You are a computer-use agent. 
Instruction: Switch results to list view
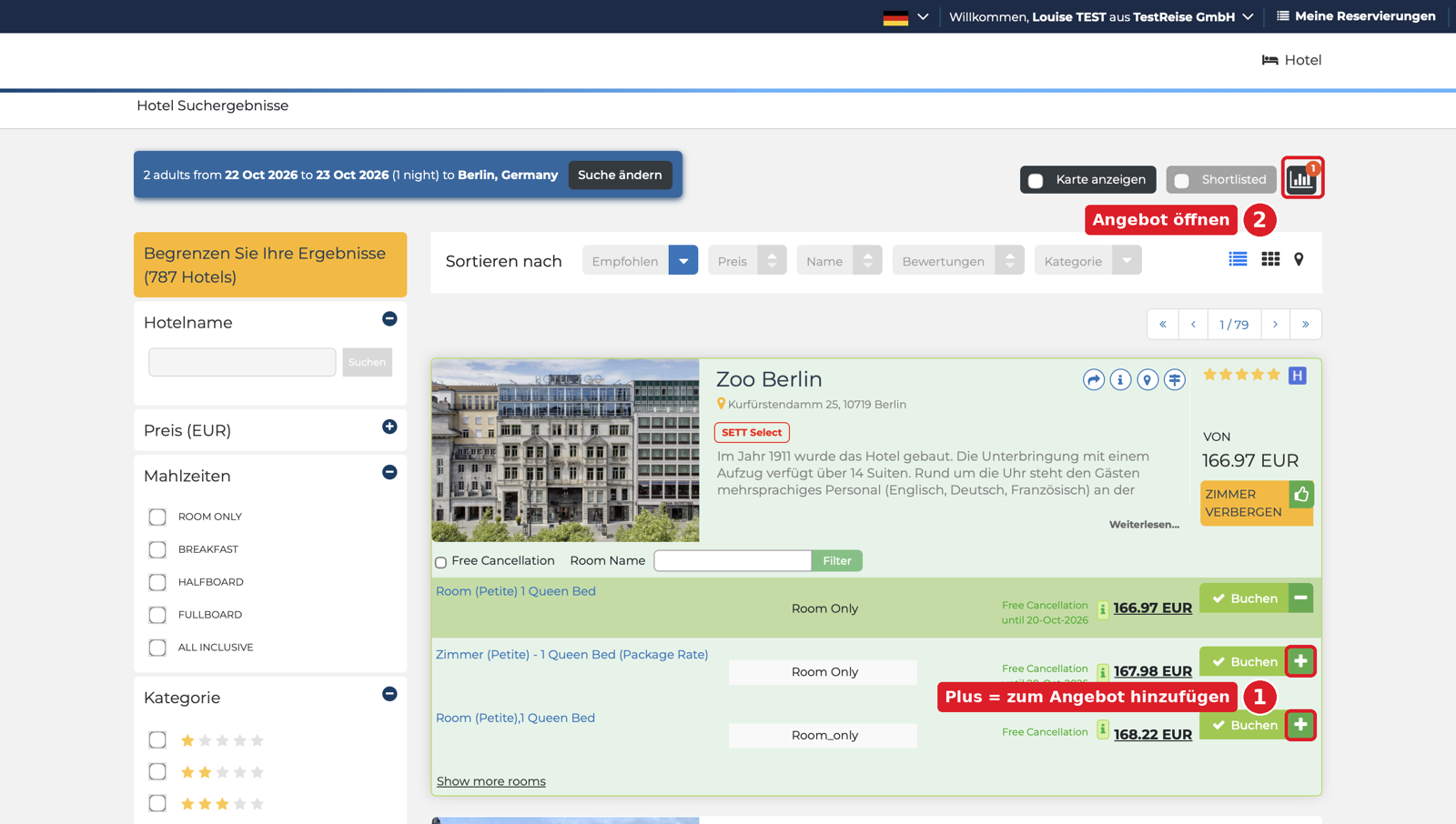click(1238, 260)
